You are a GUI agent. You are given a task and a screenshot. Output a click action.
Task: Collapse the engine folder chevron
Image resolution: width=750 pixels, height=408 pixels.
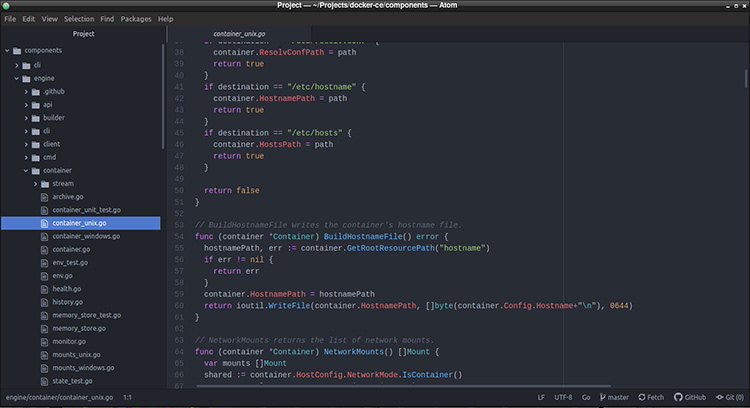[x=17, y=78]
